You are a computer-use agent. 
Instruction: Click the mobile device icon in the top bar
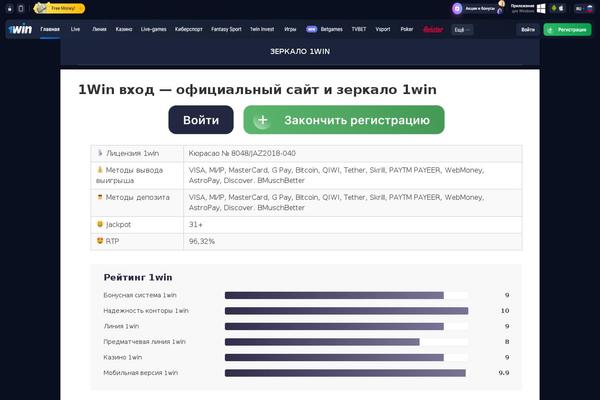[x=21, y=8]
